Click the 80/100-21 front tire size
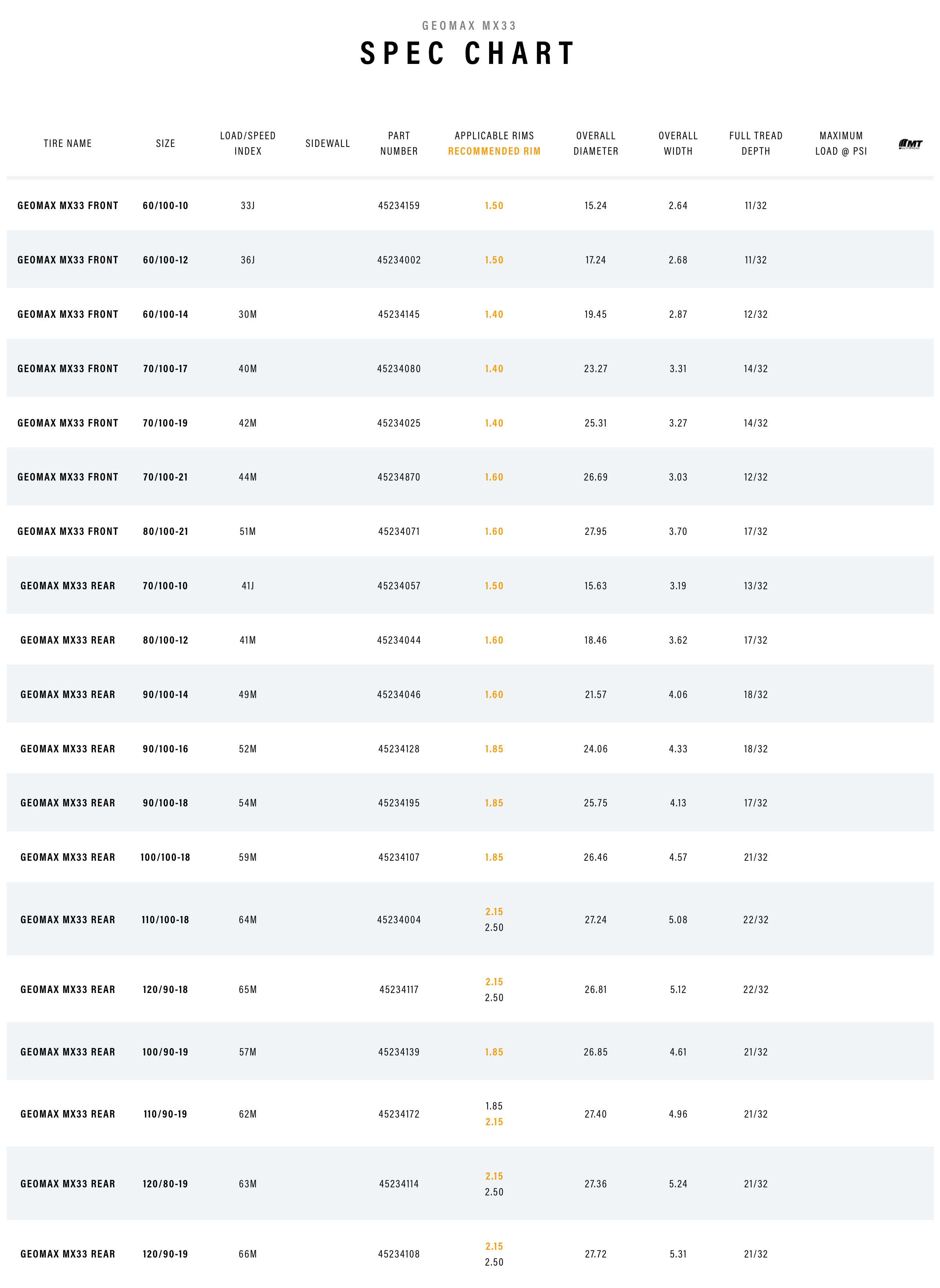The height and width of the screenshot is (1288, 940). 166,532
